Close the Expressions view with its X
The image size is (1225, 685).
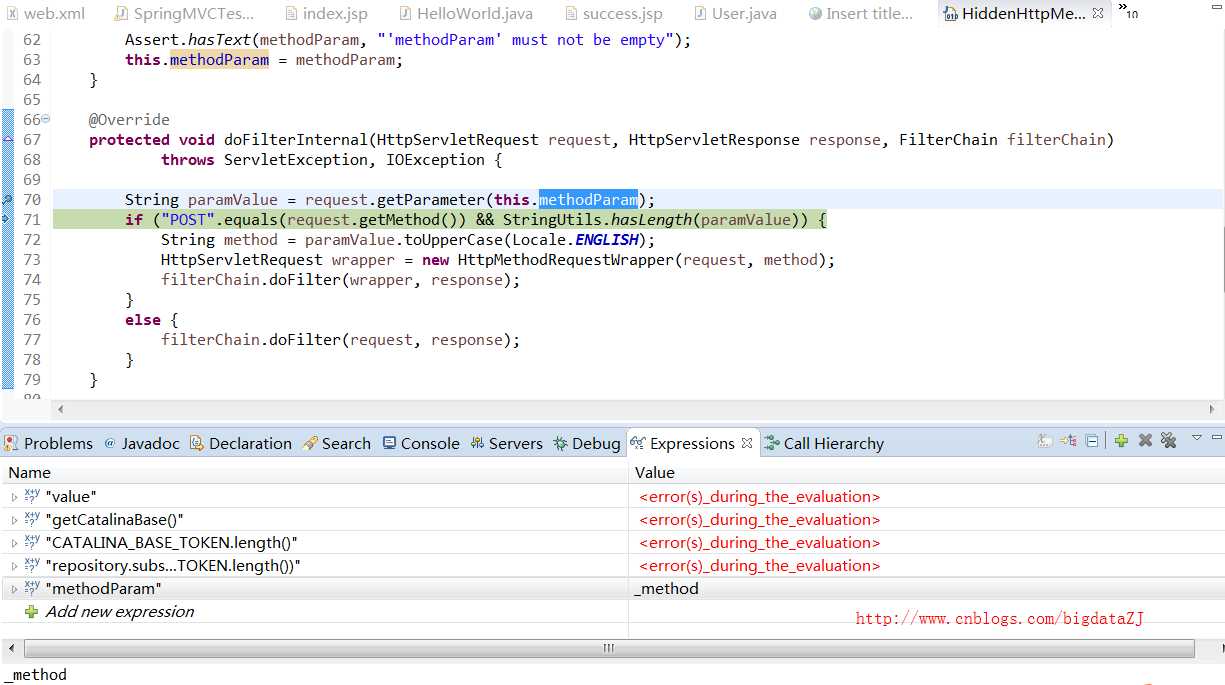[x=746, y=443]
